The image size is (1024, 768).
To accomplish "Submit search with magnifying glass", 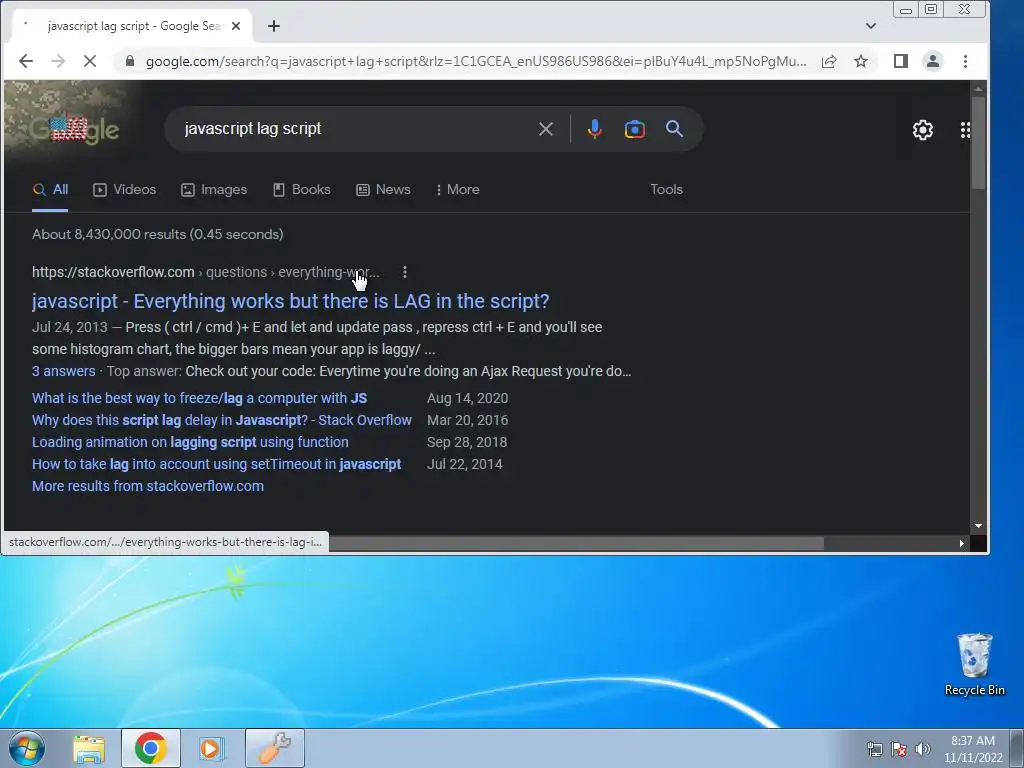I will click(675, 129).
